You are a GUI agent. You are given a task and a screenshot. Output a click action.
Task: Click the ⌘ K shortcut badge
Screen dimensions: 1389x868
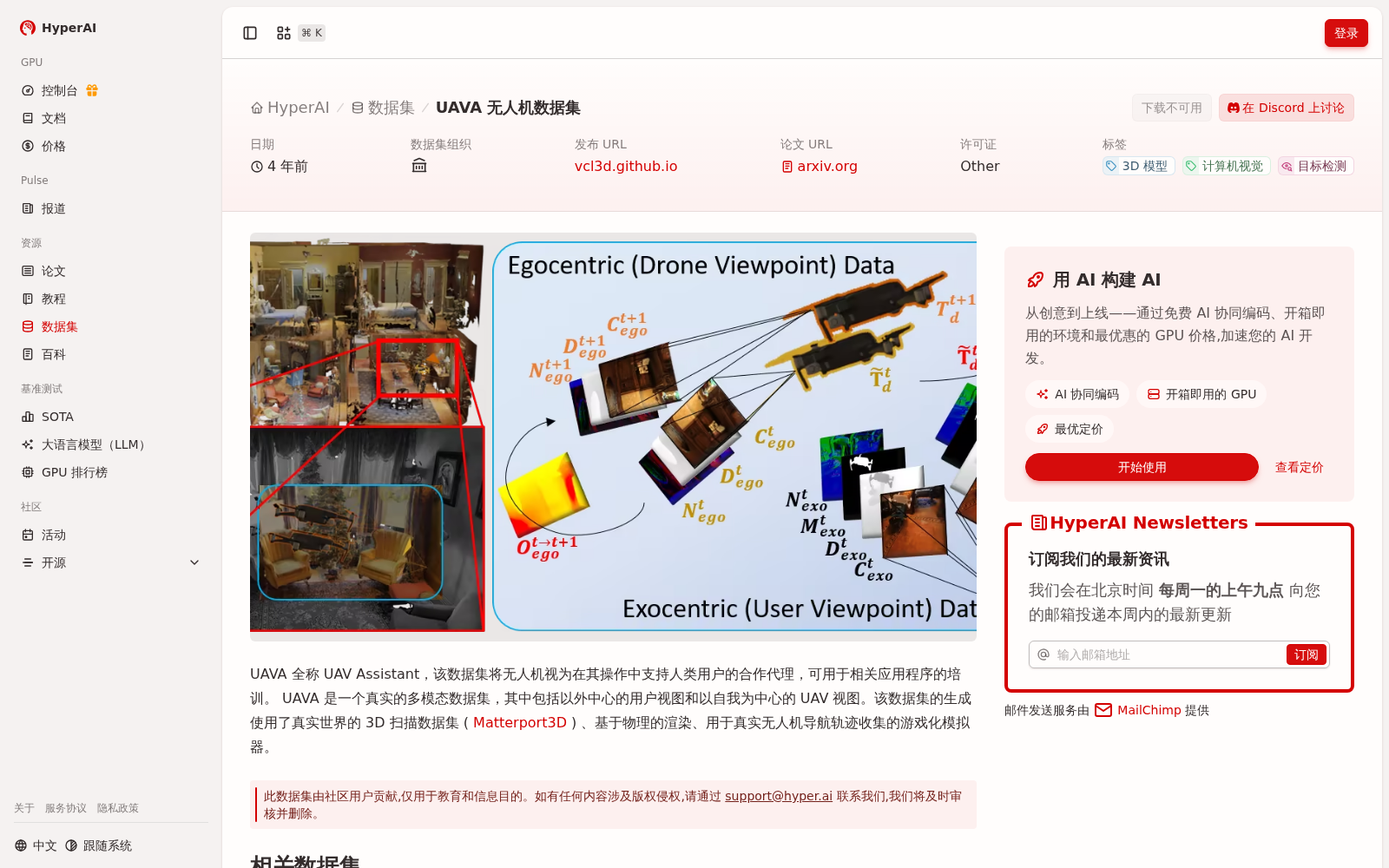click(312, 33)
